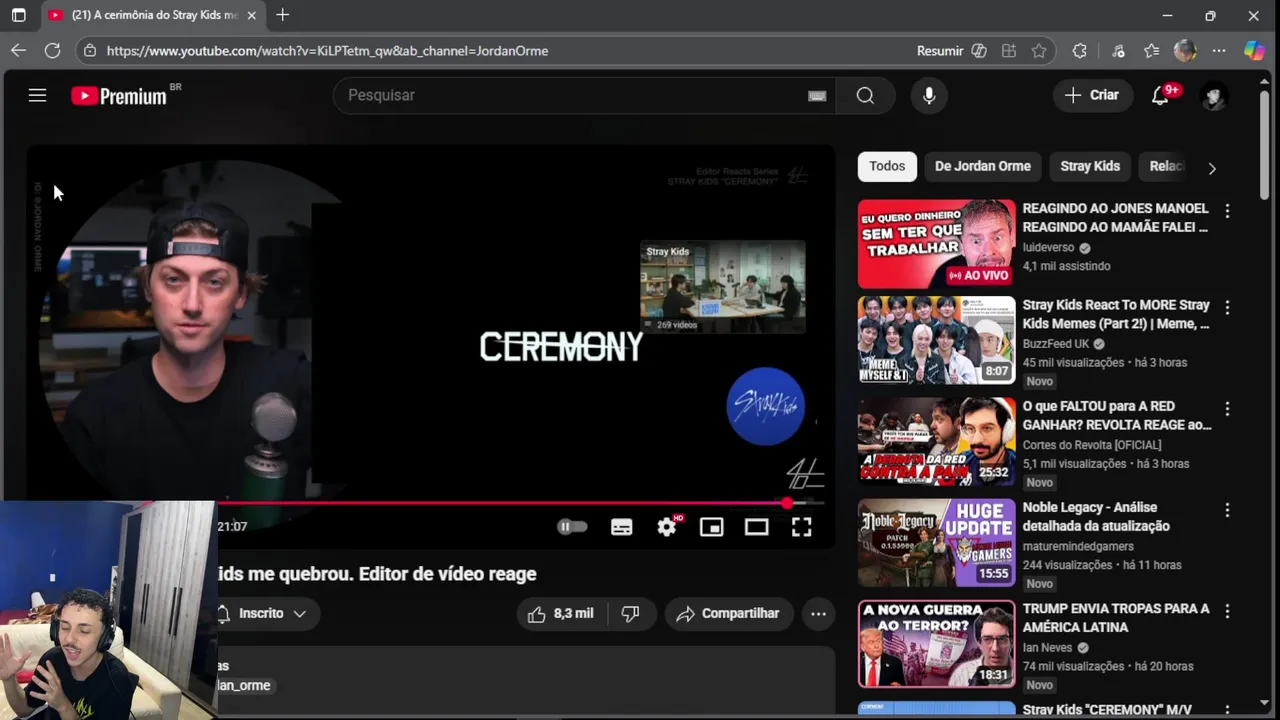Dislike the video
1280x720 pixels.
coord(630,614)
